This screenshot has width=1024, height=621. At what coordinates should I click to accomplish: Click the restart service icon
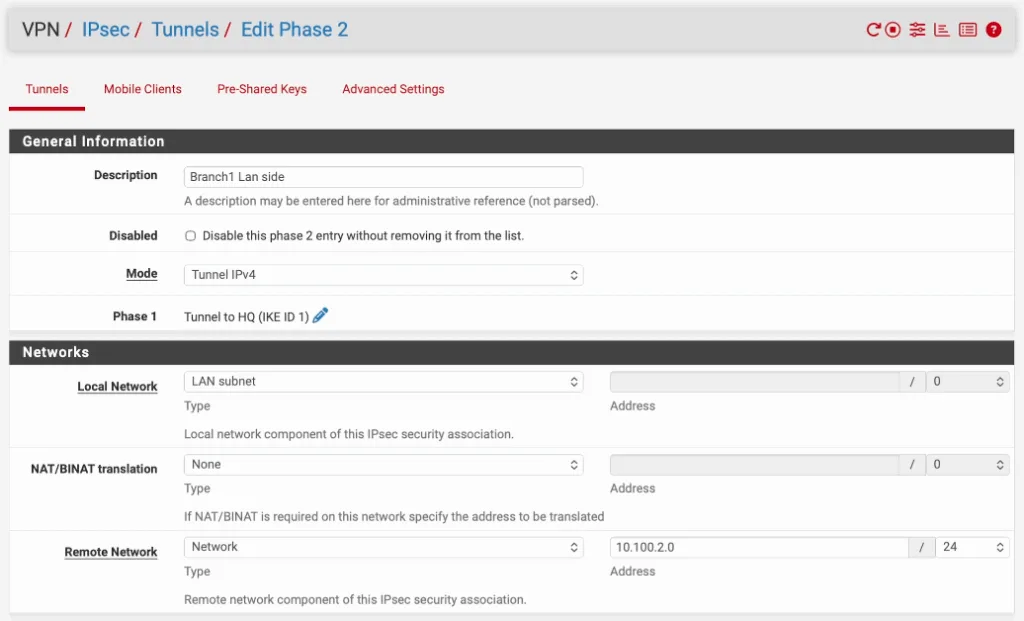[x=873, y=30]
